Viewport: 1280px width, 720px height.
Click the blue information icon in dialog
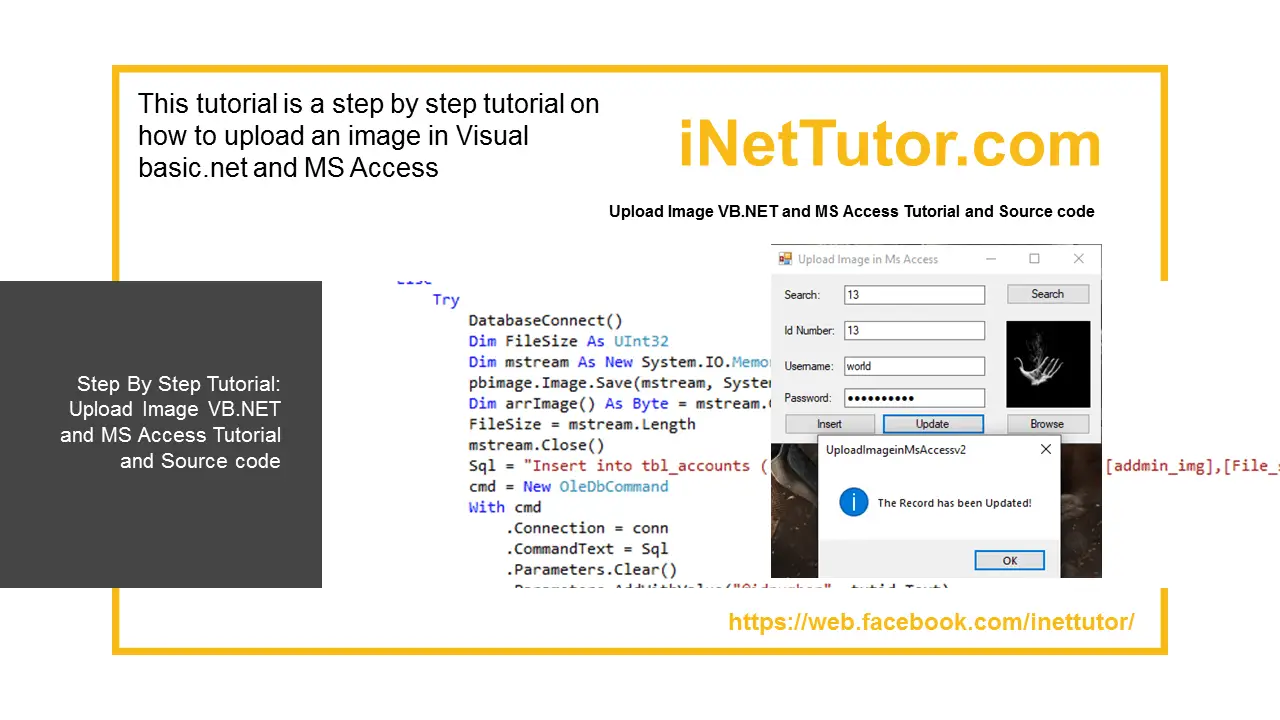pos(853,502)
